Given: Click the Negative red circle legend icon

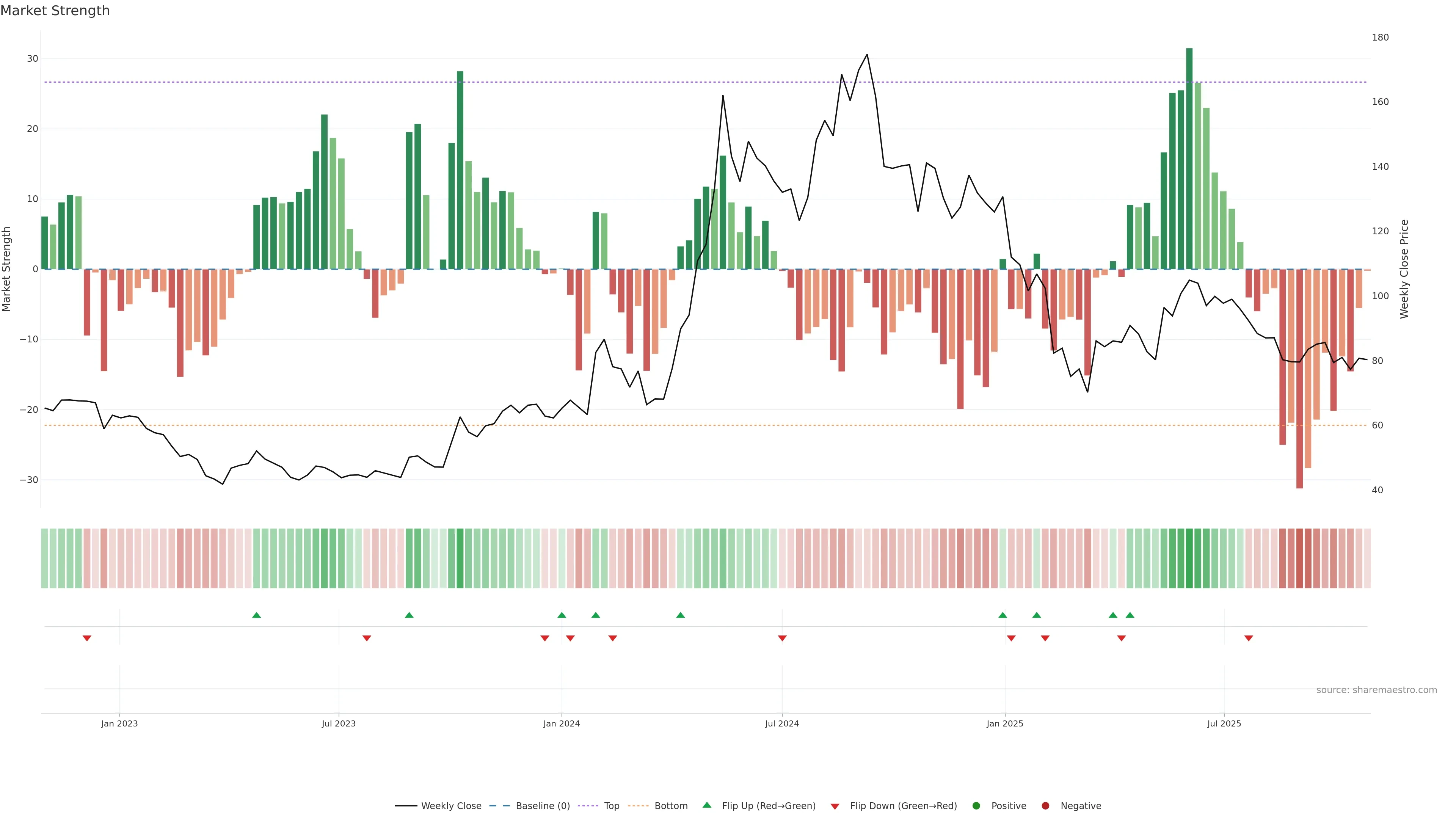Looking at the screenshot, I should pyautogui.click(x=1045, y=806).
